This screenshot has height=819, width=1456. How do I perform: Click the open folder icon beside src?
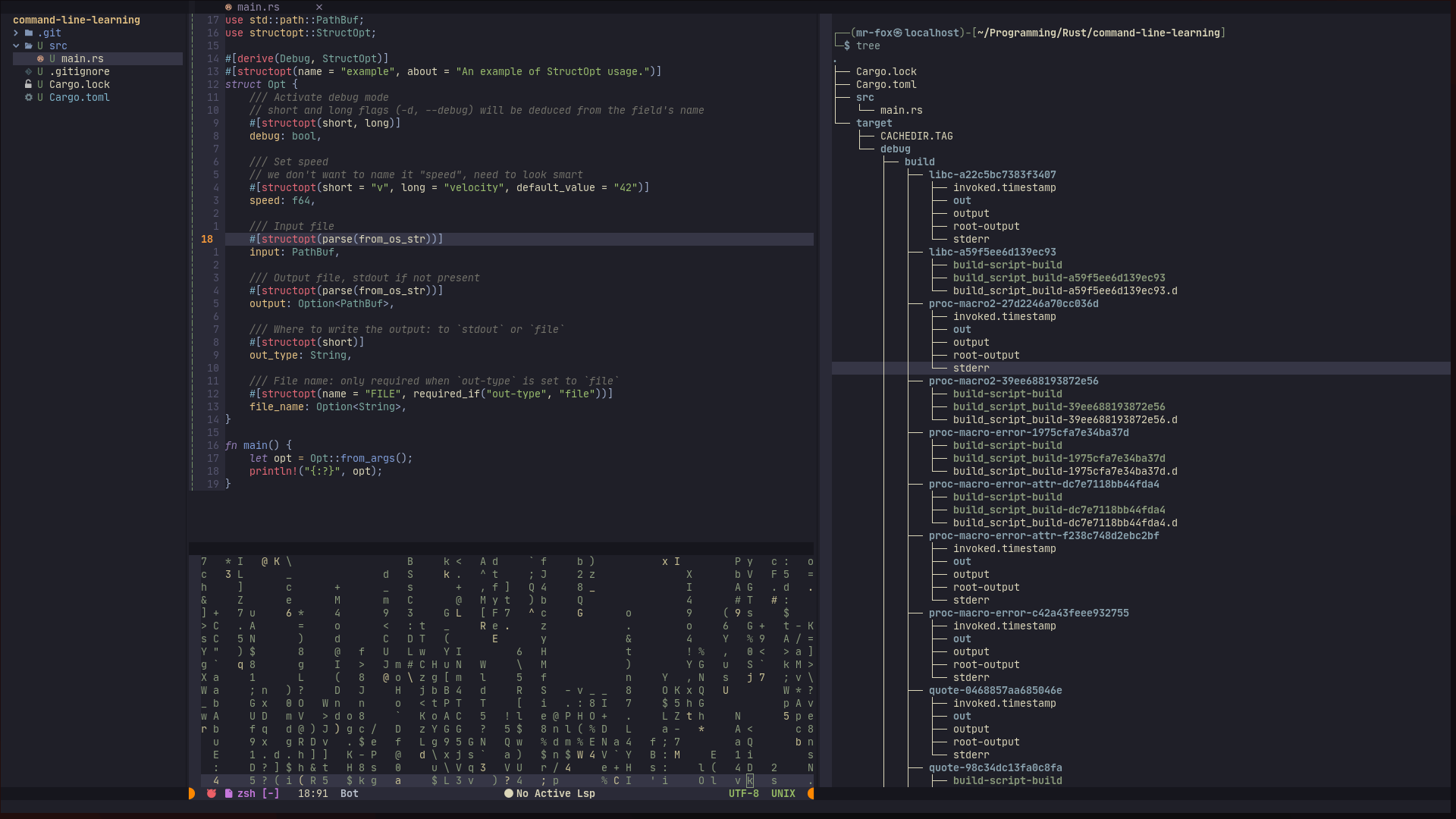(x=28, y=45)
